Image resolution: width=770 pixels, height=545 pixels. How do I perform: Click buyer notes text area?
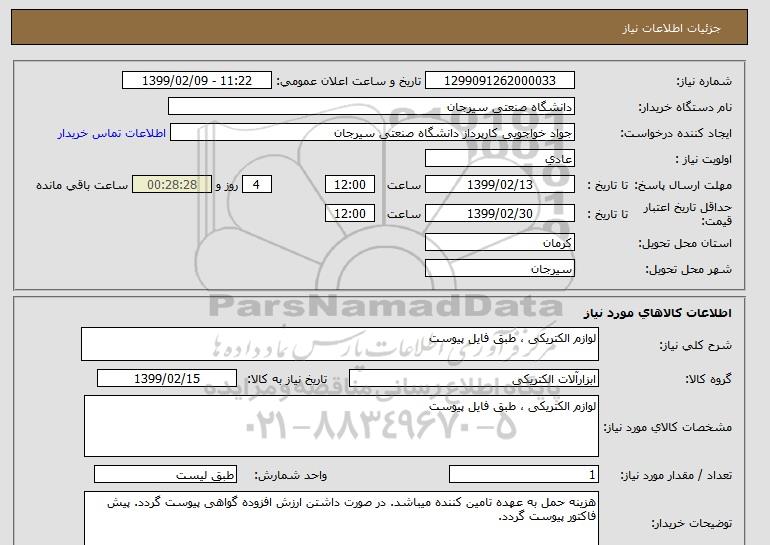click(x=341, y=518)
